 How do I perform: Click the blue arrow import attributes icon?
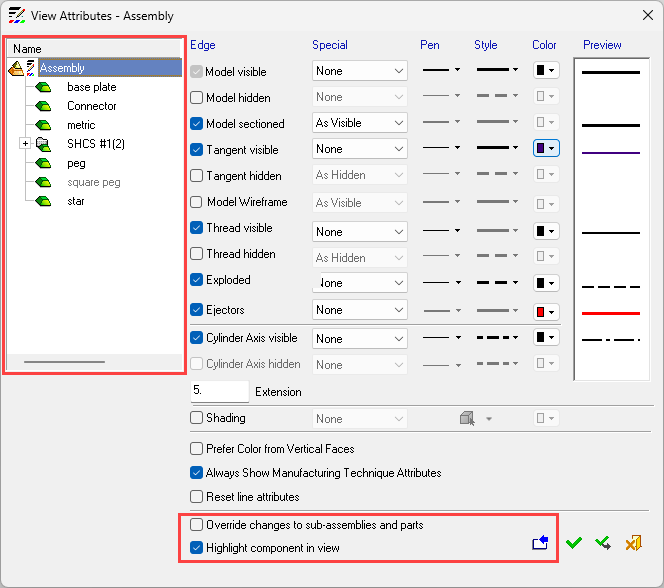[540, 543]
